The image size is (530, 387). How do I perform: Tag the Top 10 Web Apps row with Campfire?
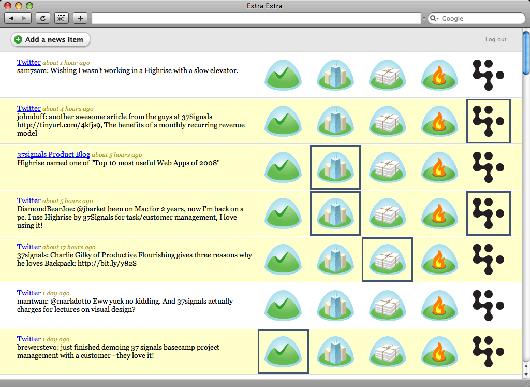click(439, 167)
